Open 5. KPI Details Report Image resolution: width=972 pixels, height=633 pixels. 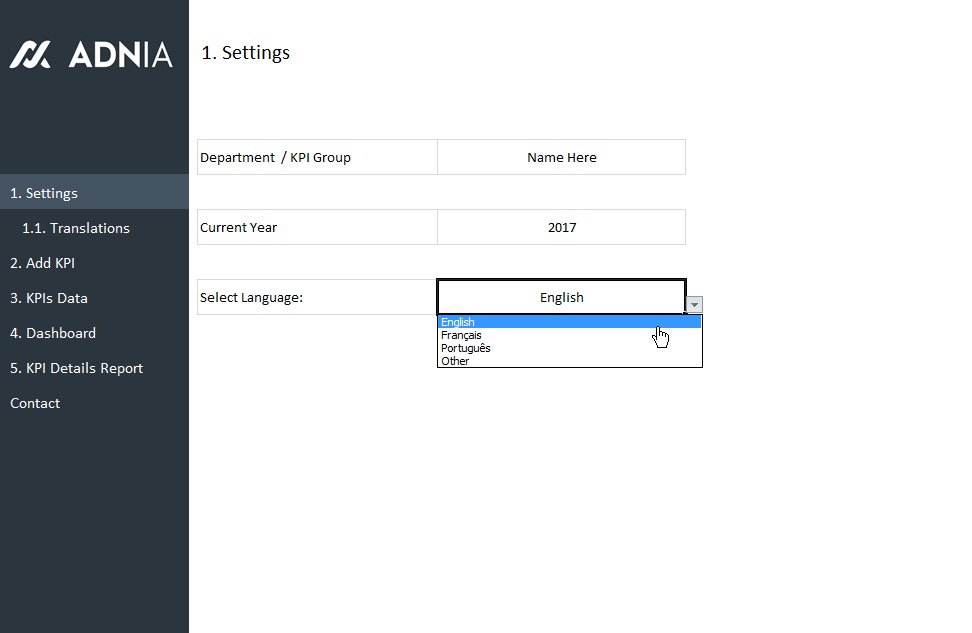[76, 368]
